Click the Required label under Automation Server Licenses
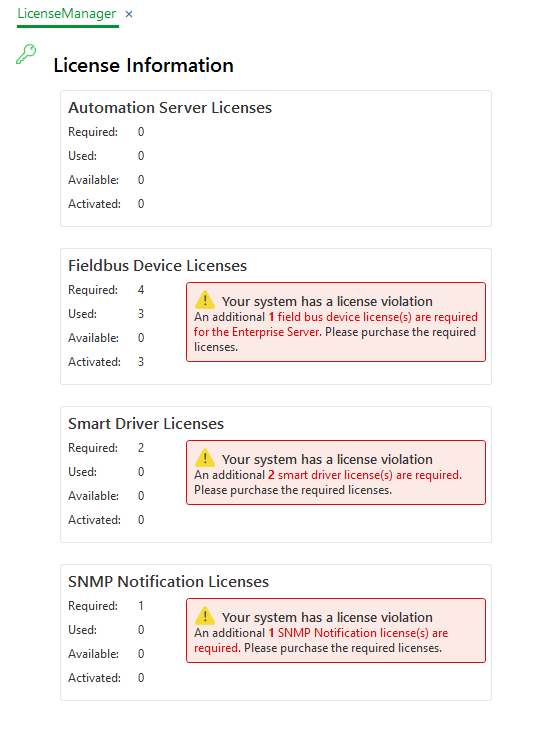 click(93, 132)
